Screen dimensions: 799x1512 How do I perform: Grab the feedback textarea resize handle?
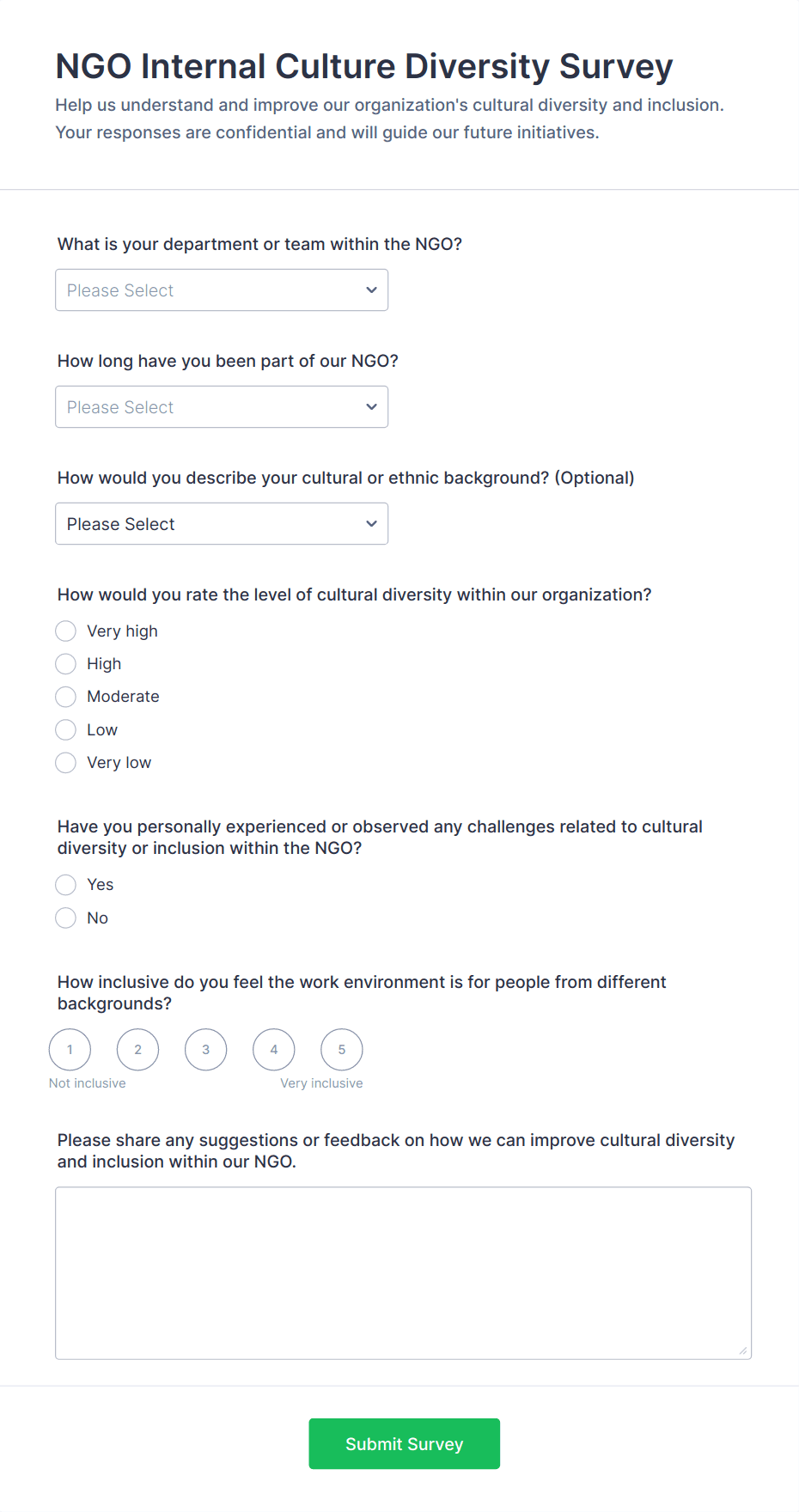[x=743, y=1350]
